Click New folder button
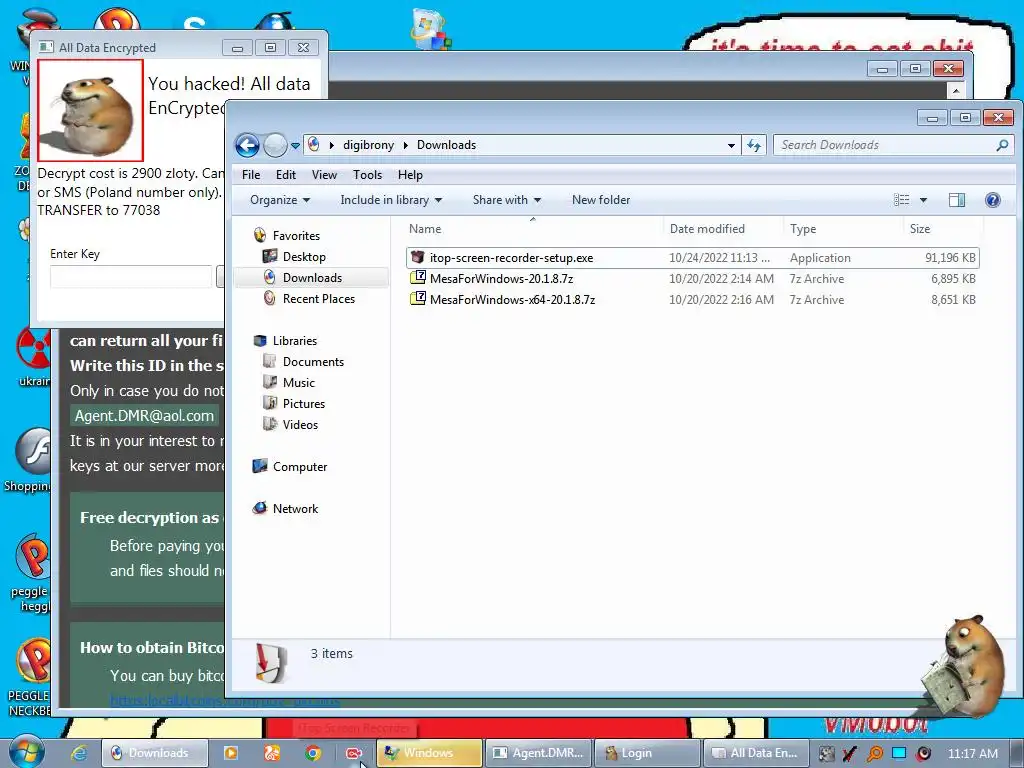1024x768 pixels. 601,200
